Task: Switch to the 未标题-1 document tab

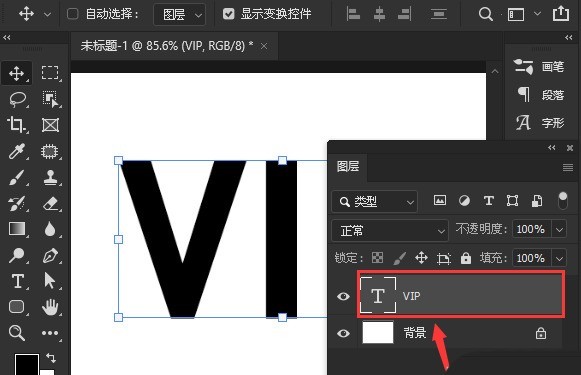Action: click(x=167, y=46)
